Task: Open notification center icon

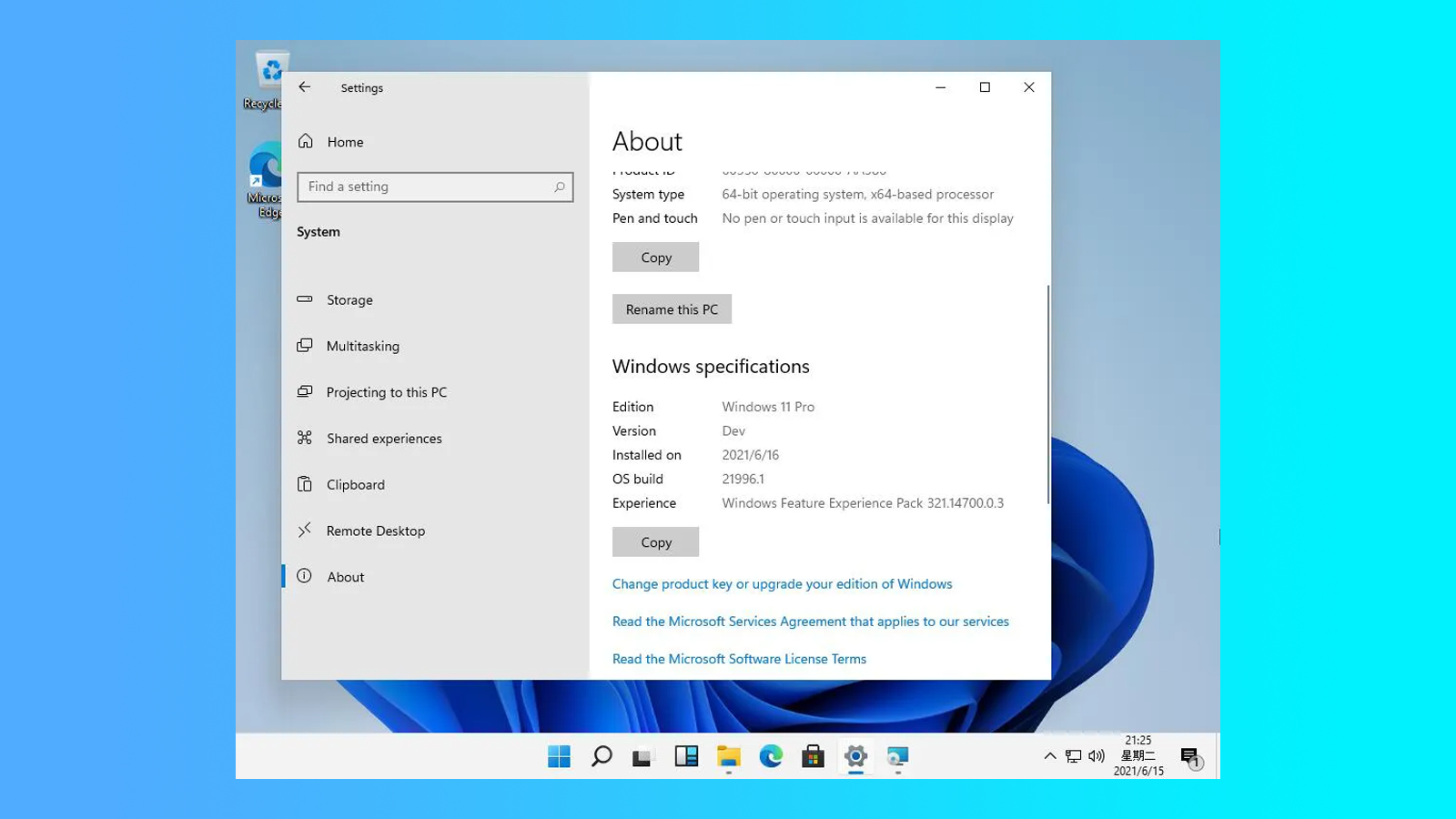Action: coord(1191,757)
